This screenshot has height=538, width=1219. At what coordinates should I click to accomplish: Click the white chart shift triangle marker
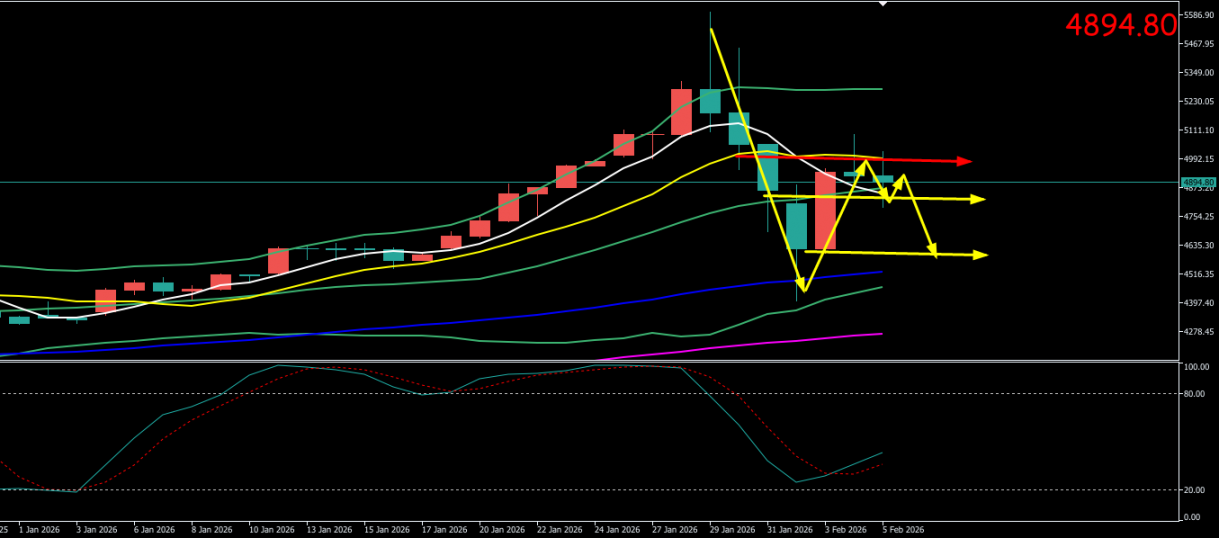[x=882, y=4]
